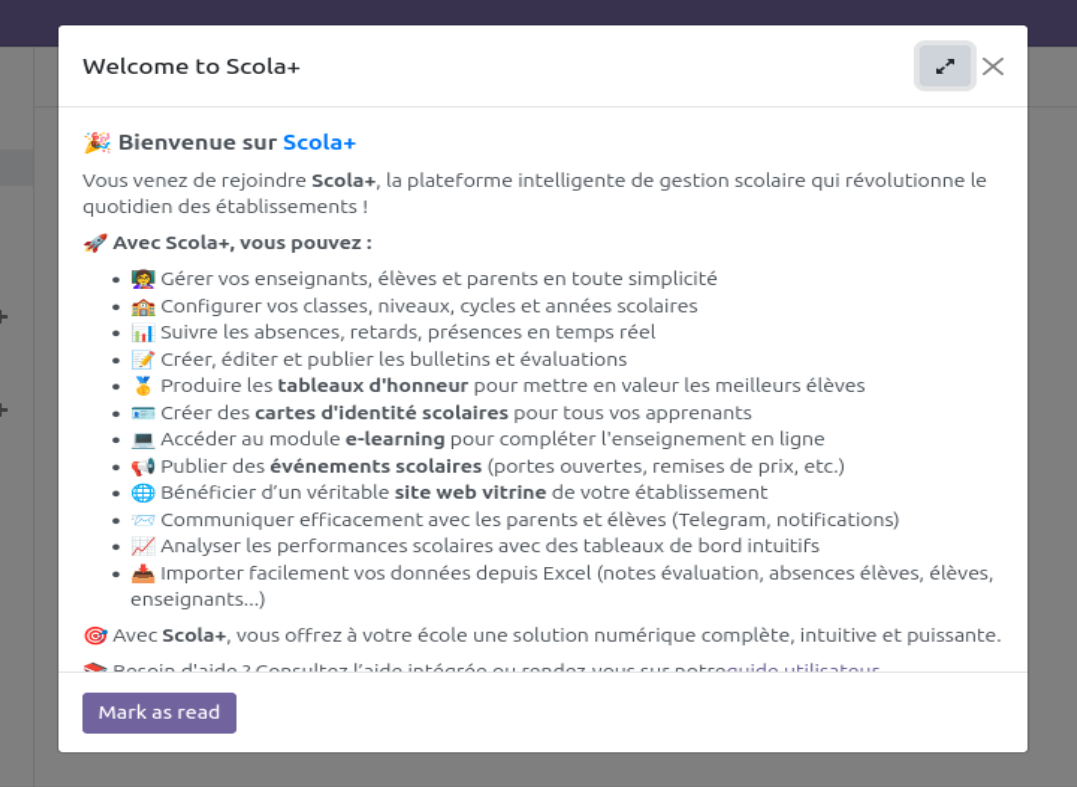Expand the welcome dialog to full screen
Image resolution: width=1077 pixels, height=787 pixels.
coord(945,67)
